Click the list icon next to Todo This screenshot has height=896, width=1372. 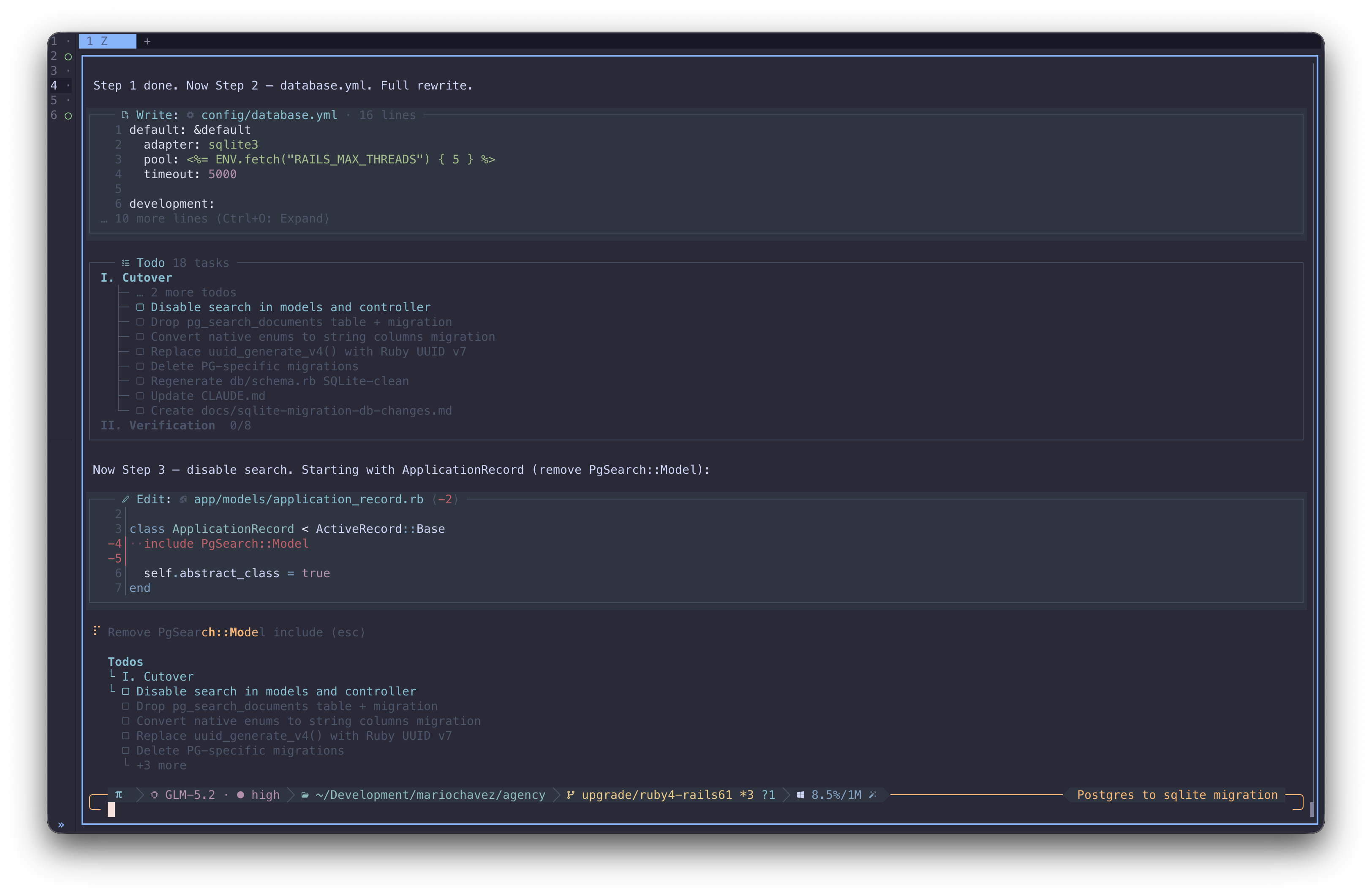125,263
